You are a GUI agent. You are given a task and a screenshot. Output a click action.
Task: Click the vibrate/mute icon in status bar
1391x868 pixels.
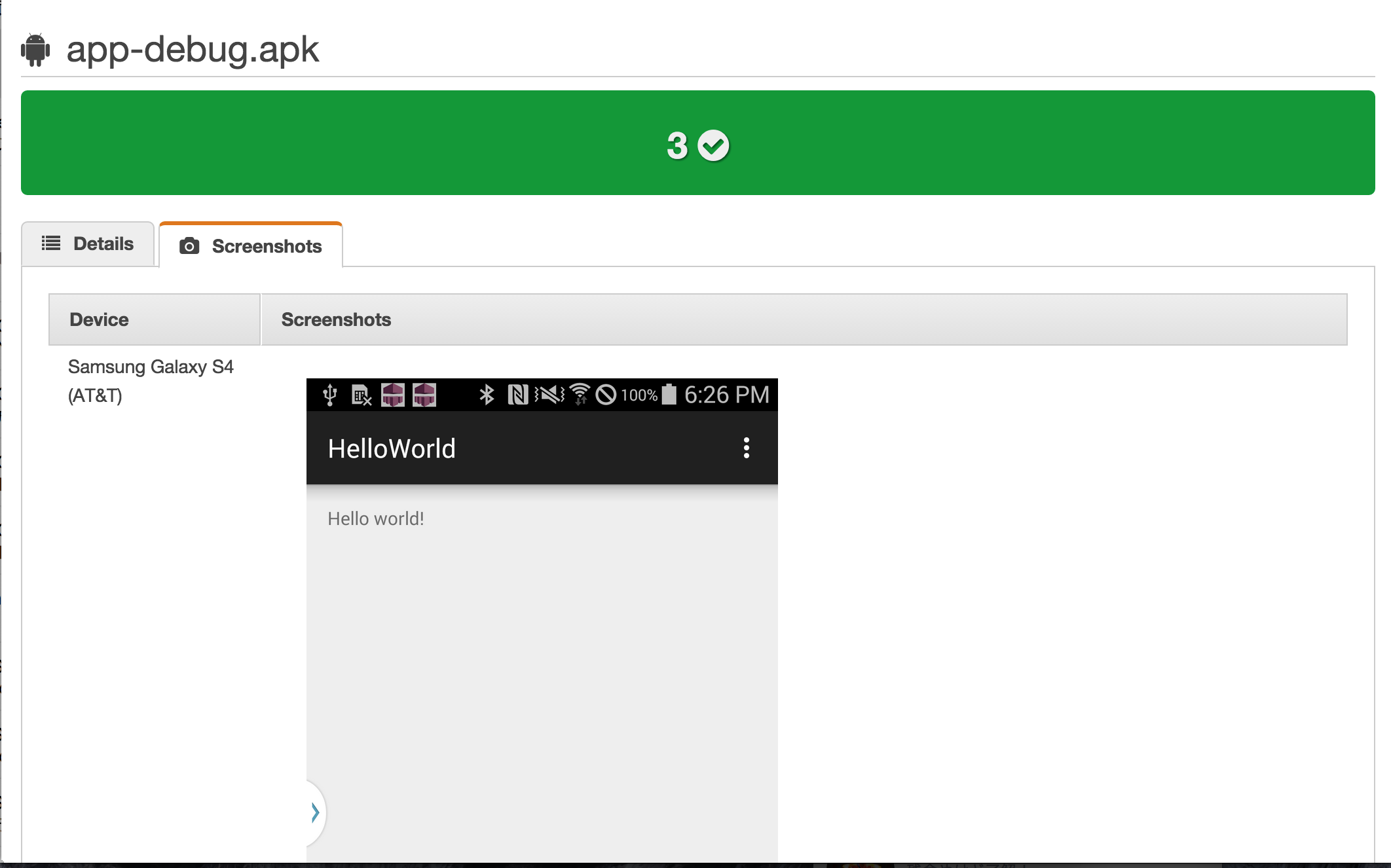pos(549,395)
